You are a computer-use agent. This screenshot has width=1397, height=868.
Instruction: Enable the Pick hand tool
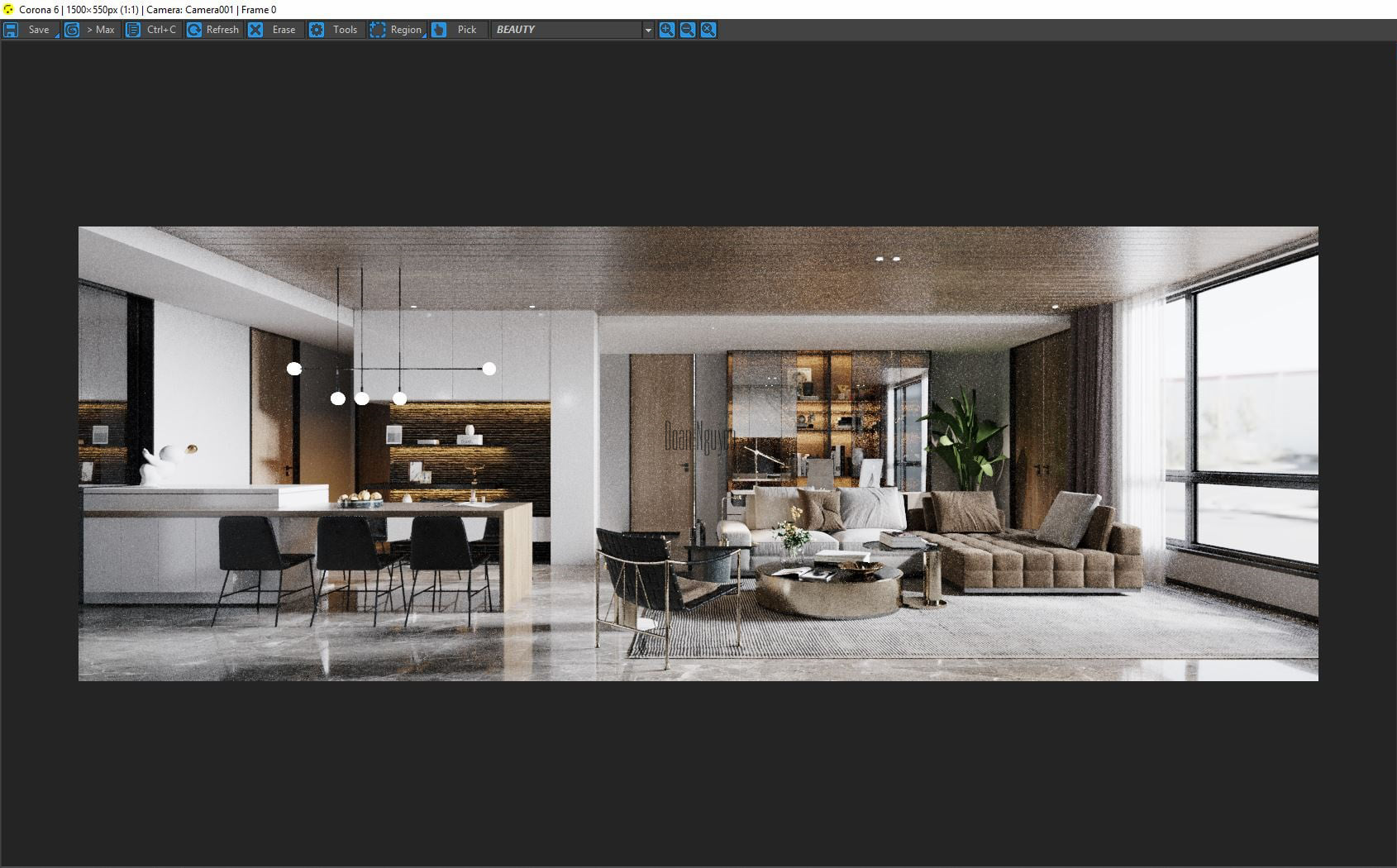tap(455, 30)
